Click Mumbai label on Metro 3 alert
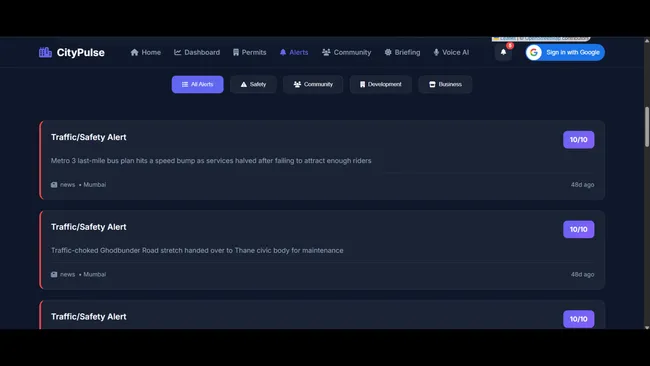 point(95,184)
